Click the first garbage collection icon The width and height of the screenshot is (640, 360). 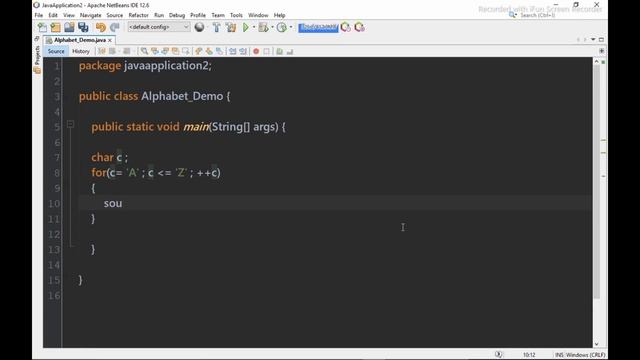click(346, 27)
